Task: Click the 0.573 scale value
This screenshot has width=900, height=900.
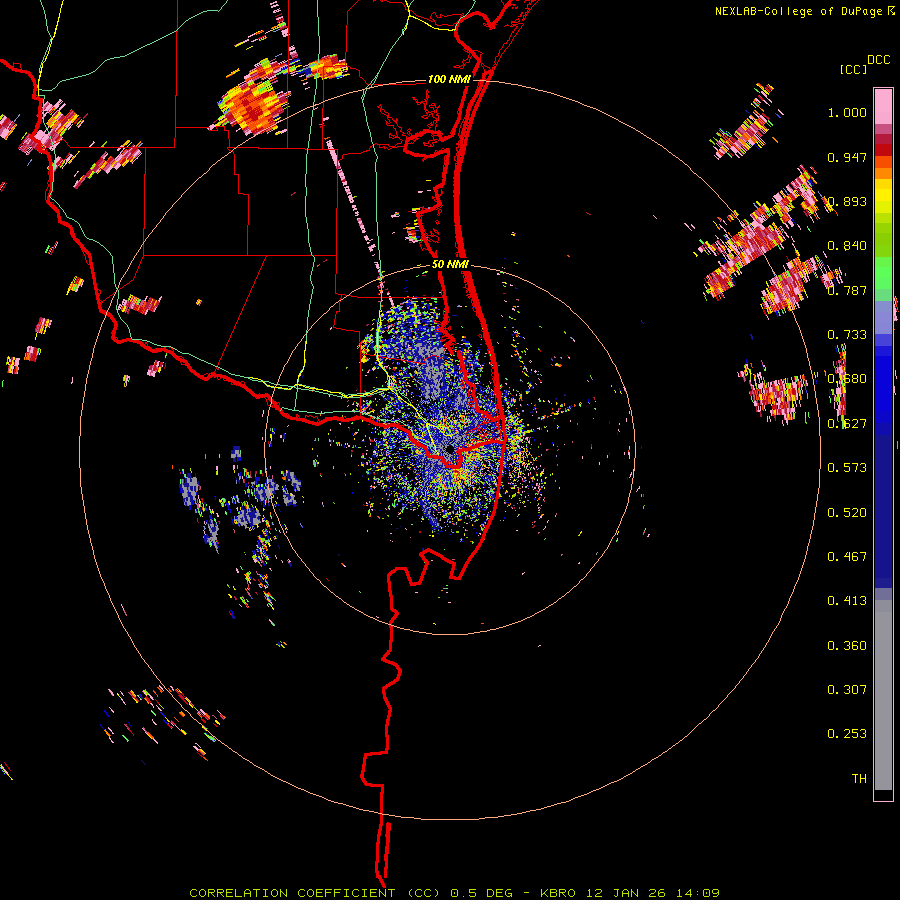Action: 847,468
